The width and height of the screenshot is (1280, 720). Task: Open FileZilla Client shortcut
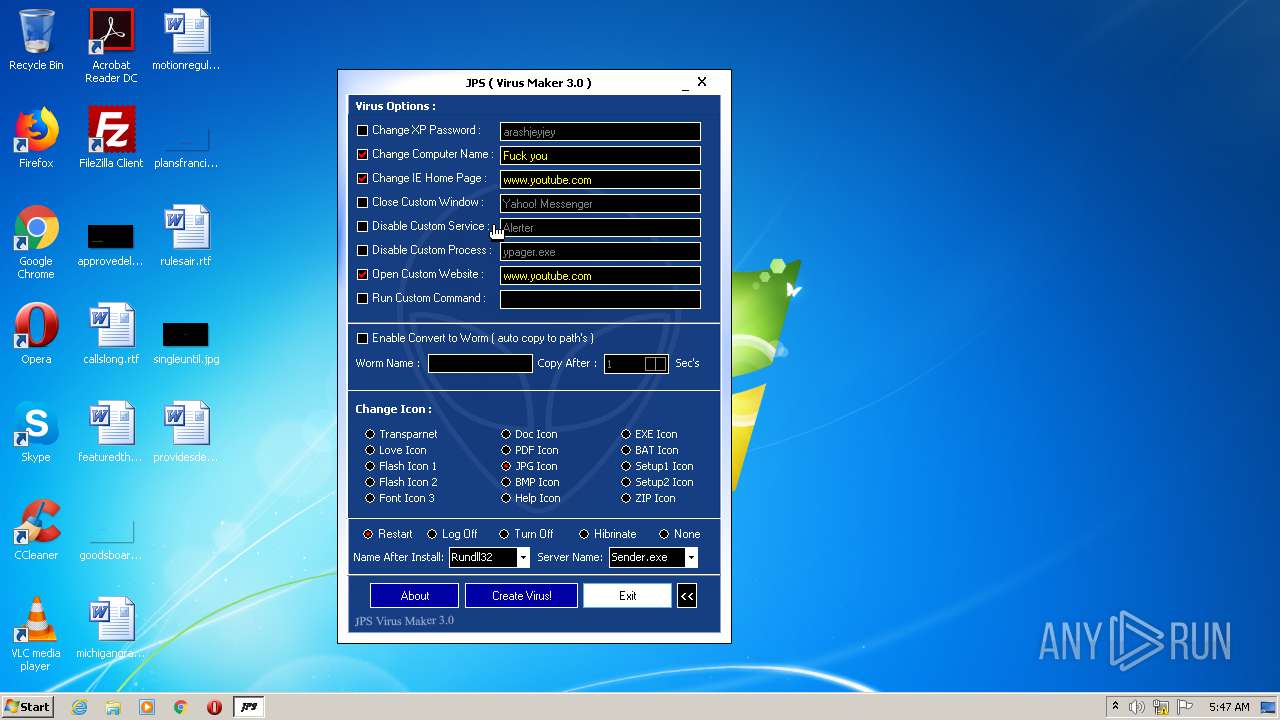(111, 138)
